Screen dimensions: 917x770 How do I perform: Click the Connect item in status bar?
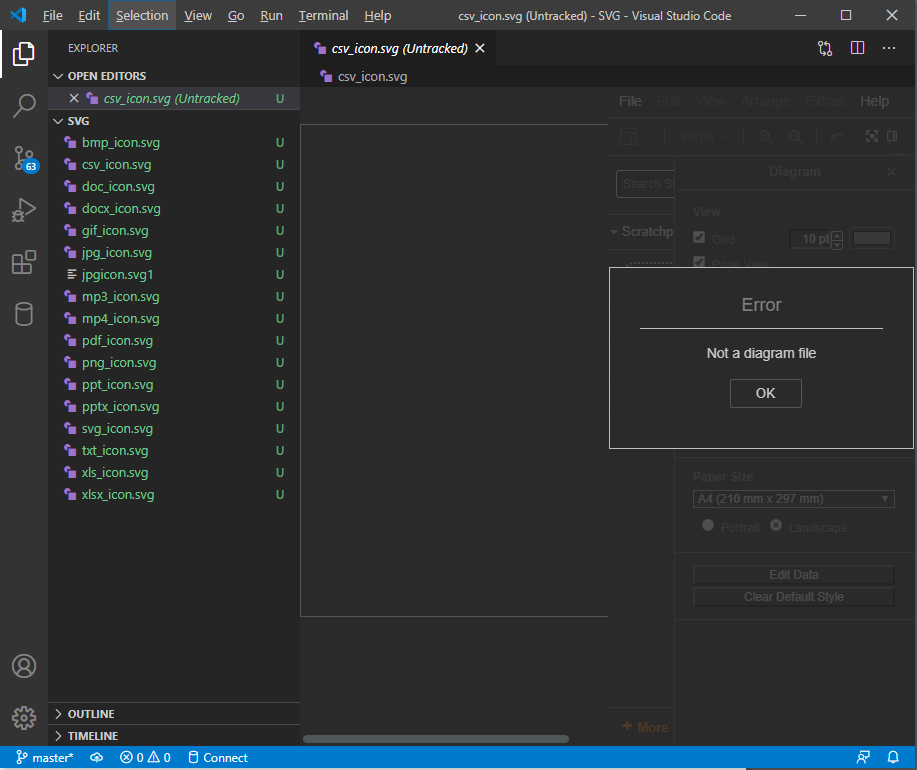218,758
